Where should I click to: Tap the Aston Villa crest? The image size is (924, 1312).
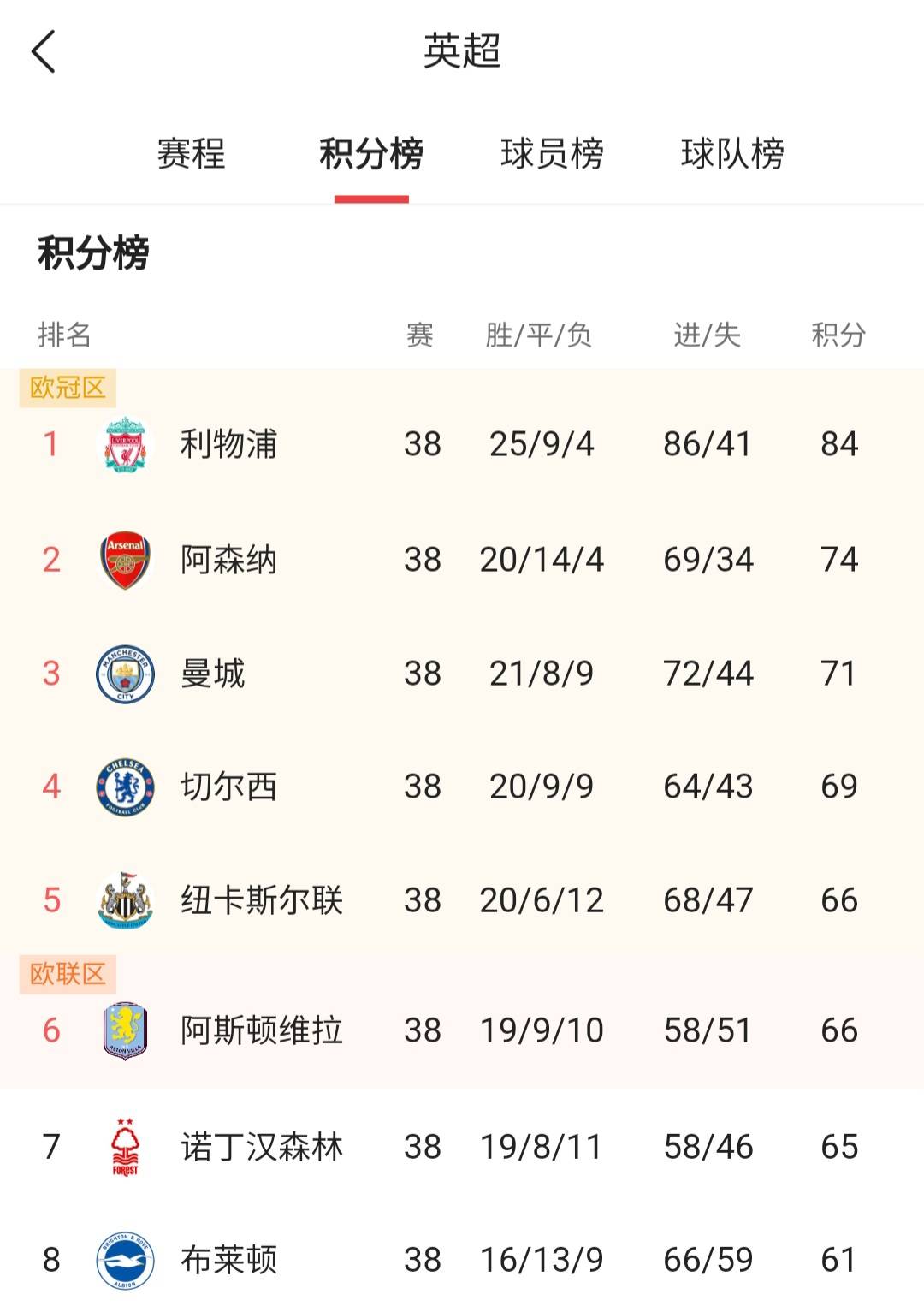pos(125,1030)
